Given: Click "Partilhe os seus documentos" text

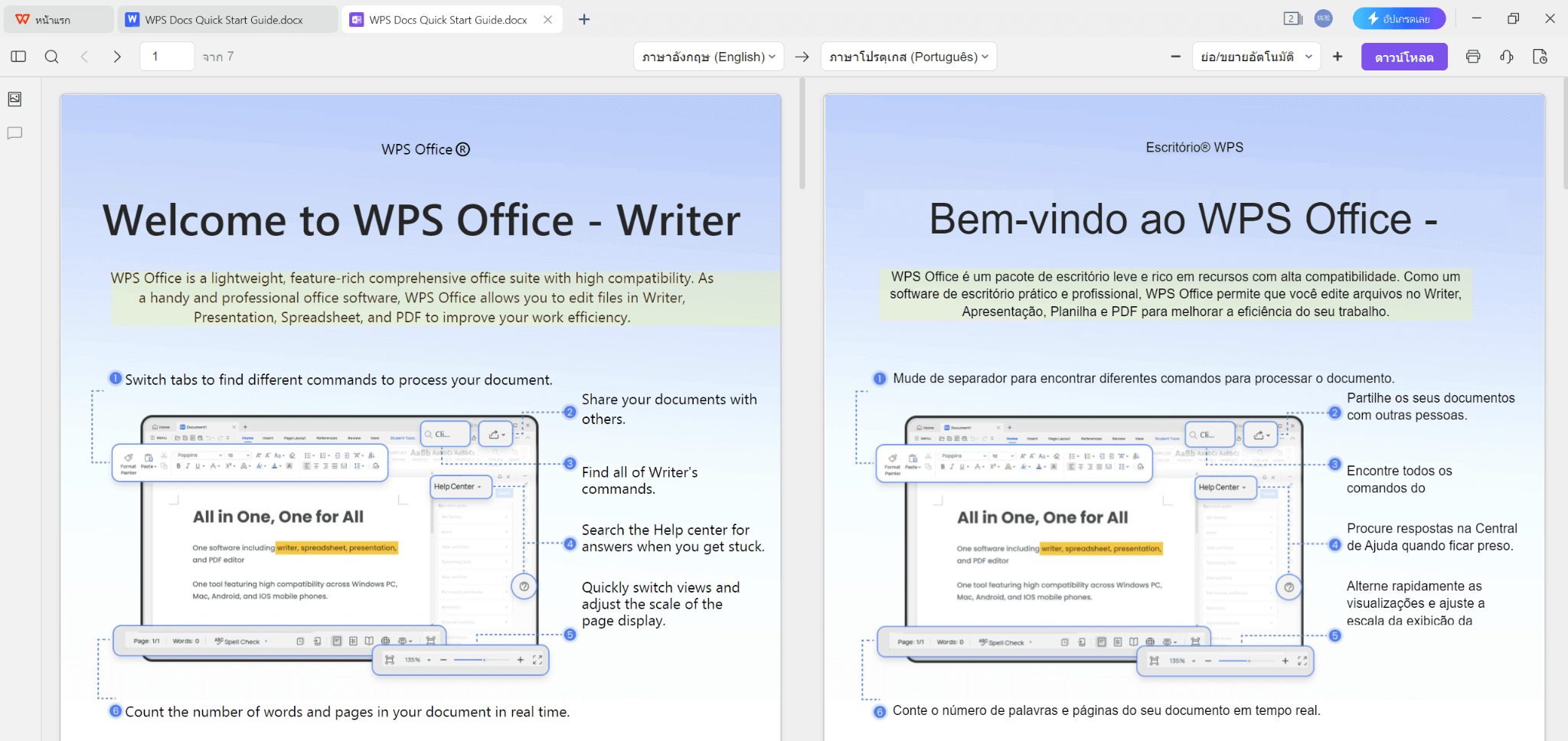Looking at the screenshot, I should pos(1431,406).
